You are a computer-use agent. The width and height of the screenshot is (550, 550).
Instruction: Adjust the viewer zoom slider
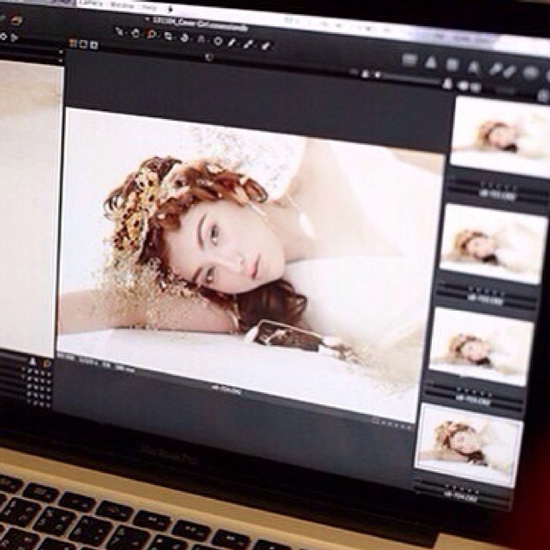click(x=411, y=79)
